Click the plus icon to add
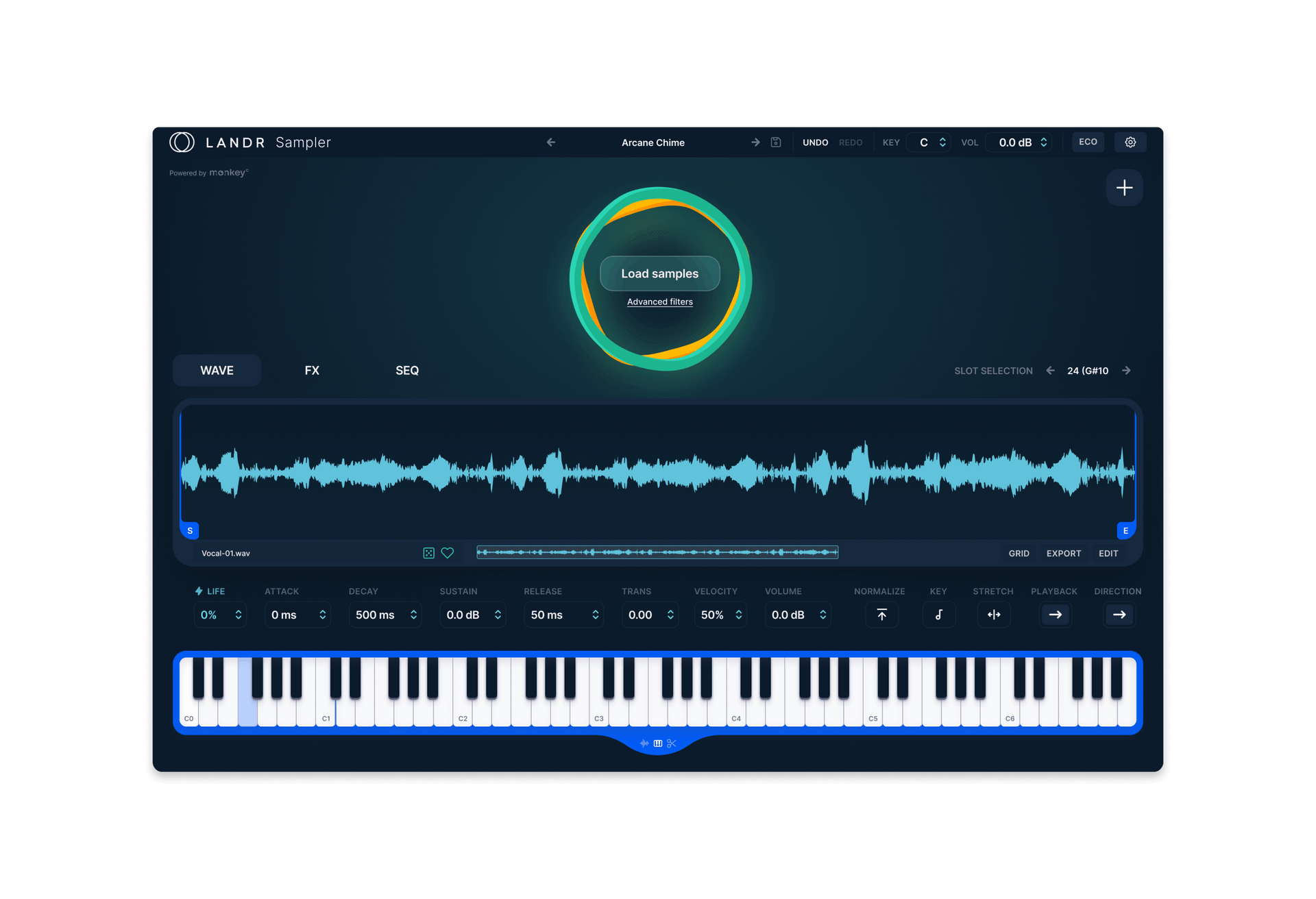This screenshot has height=899, width=1316. click(1124, 188)
